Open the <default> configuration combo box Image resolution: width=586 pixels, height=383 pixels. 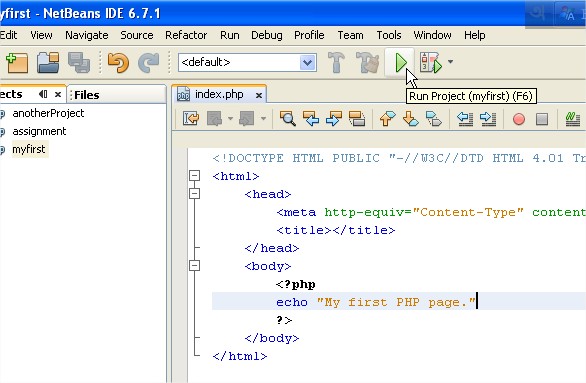[x=247, y=62]
